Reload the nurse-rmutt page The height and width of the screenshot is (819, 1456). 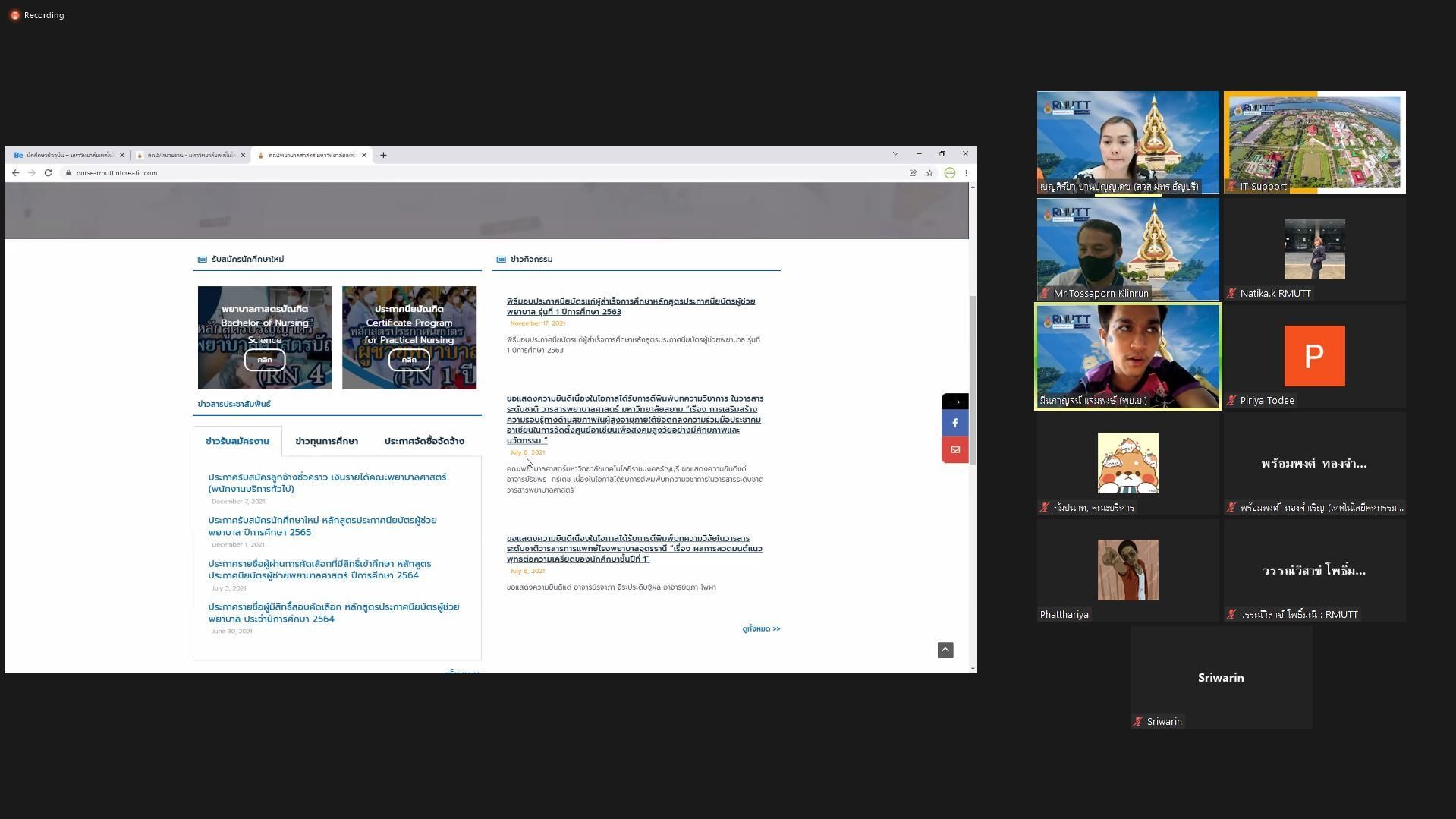click(x=48, y=173)
